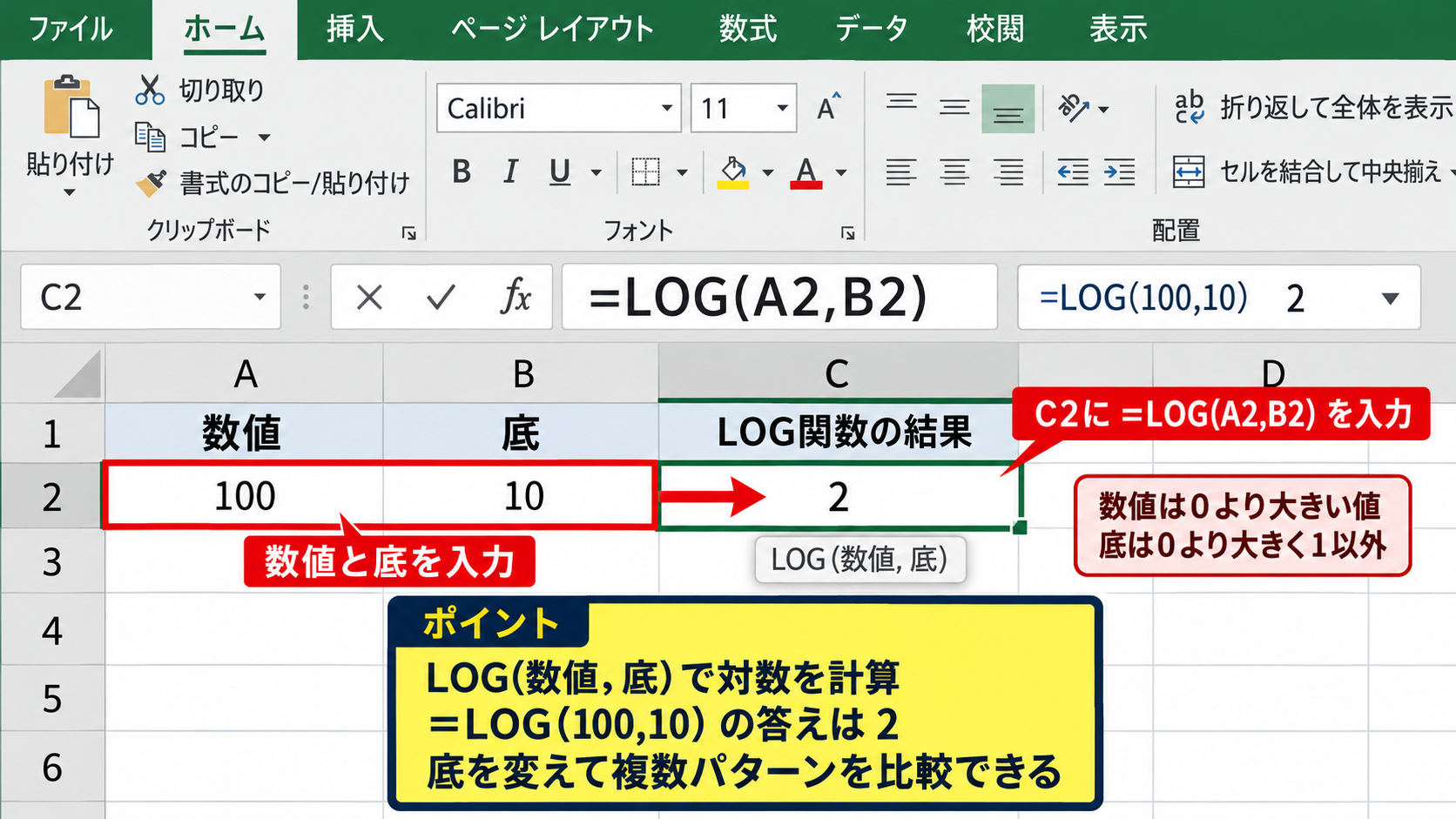Open the Calibri font name dropdown
Screen dimensions: 1456x819
click(666, 108)
